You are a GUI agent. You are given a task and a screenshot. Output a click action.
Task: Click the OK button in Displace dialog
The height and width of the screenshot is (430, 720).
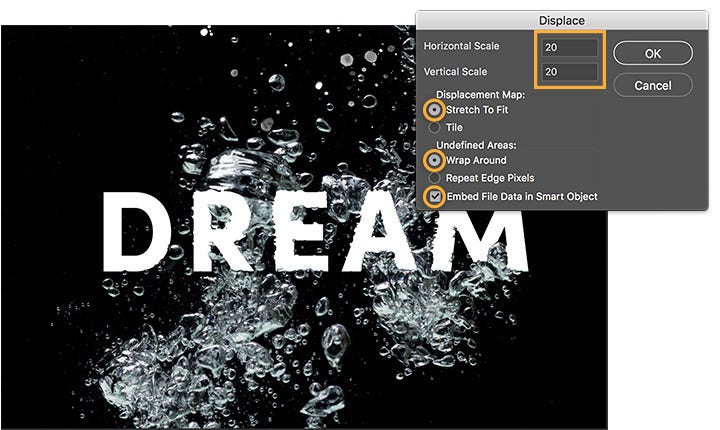(x=652, y=53)
